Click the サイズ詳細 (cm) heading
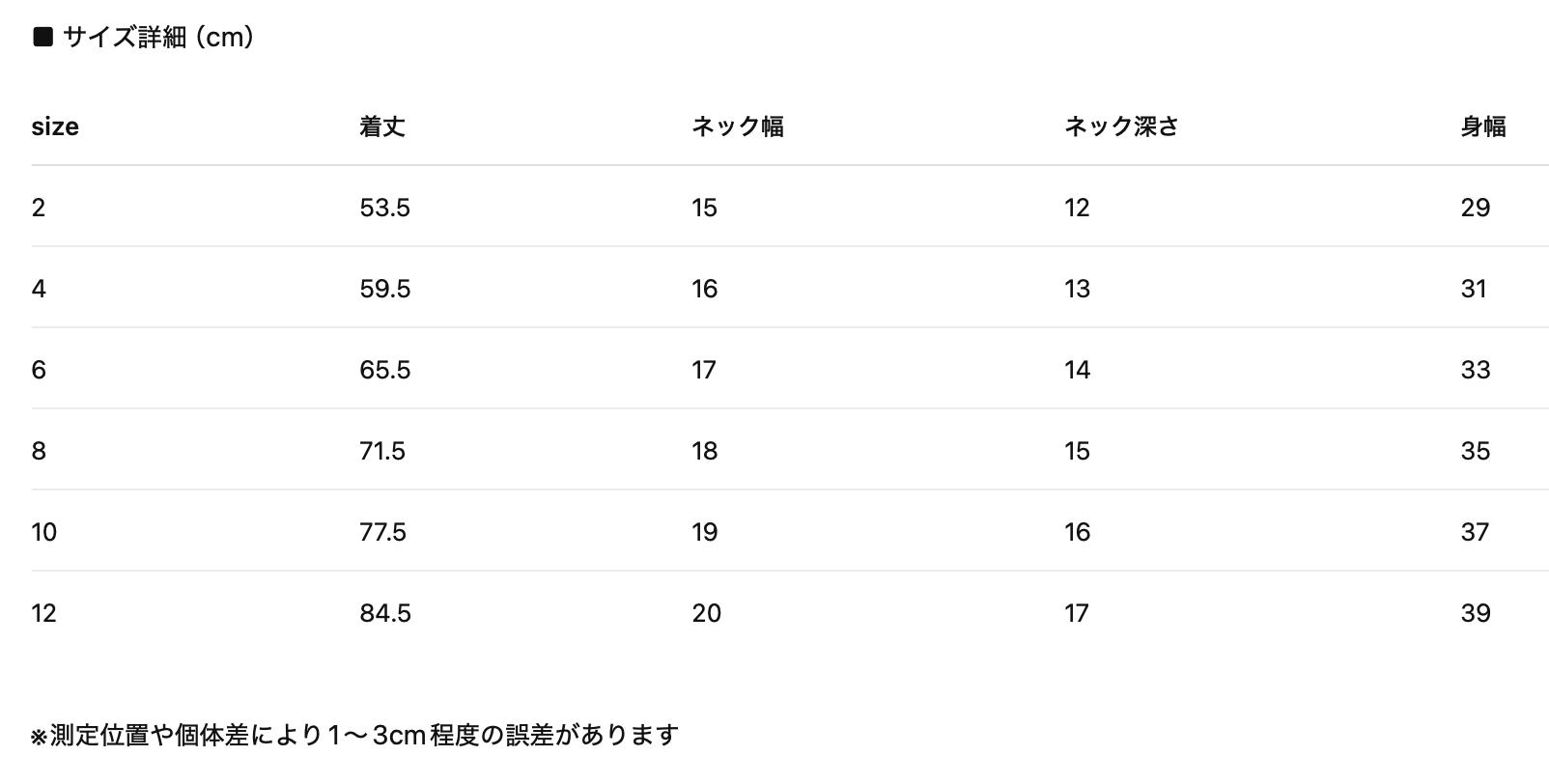The width and height of the screenshot is (1549, 784). [158, 38]
